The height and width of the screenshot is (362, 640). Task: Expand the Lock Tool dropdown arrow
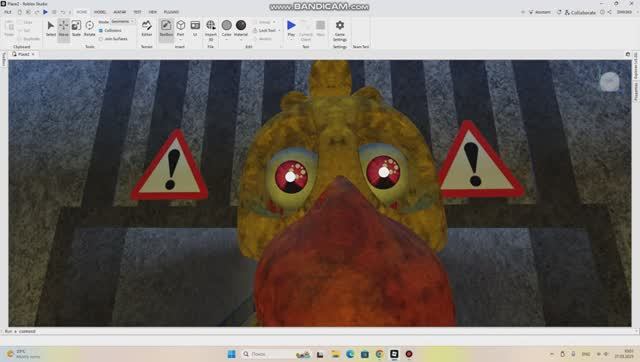[279, 30]
